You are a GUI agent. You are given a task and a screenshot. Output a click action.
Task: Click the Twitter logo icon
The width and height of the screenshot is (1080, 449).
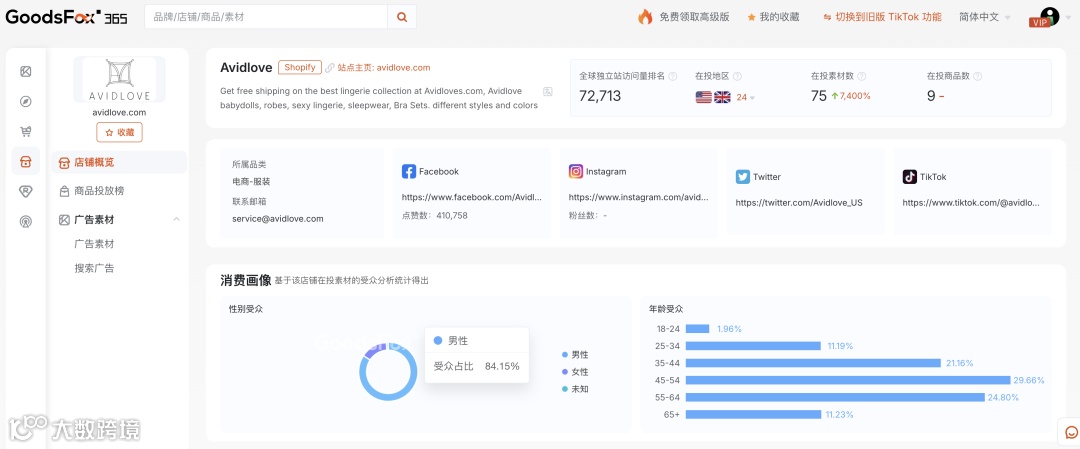(x=742, y=177)
